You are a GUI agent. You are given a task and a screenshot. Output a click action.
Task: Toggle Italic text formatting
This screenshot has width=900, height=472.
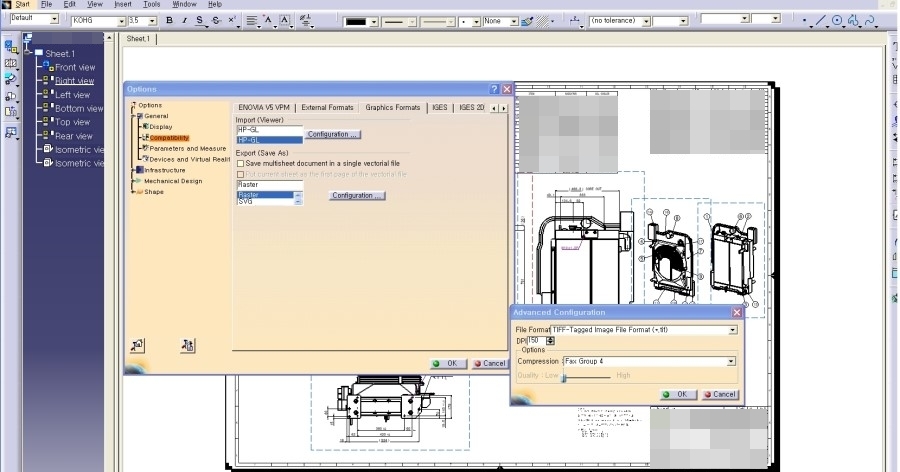point(184,21)
